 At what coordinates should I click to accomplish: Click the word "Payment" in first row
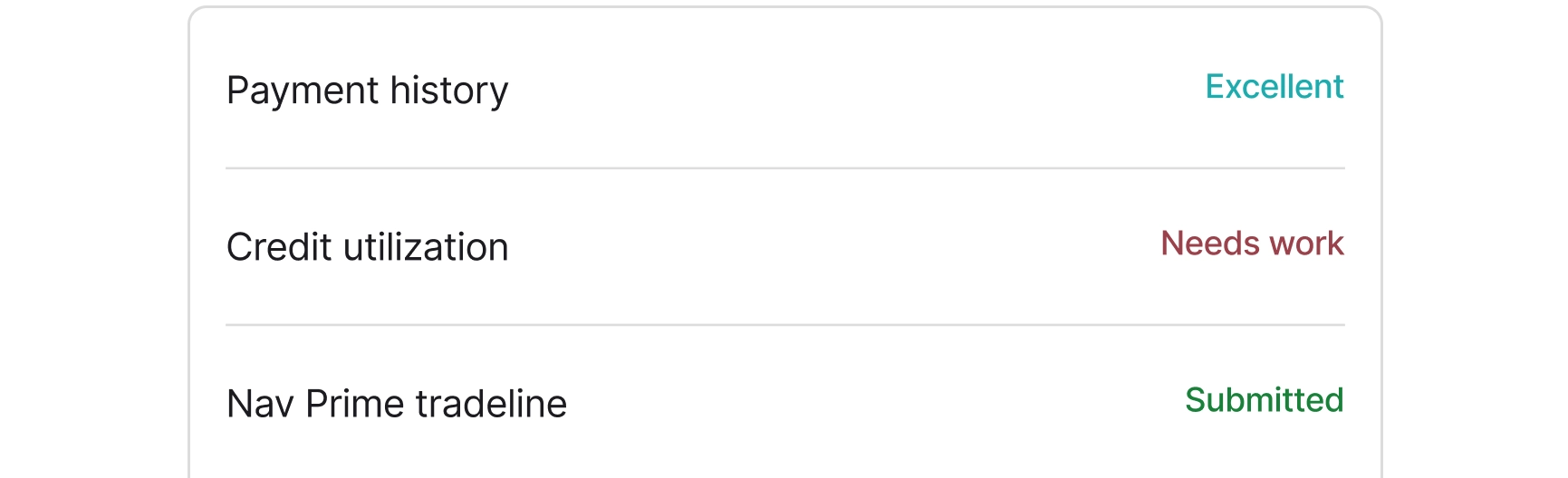click(303, 91)
